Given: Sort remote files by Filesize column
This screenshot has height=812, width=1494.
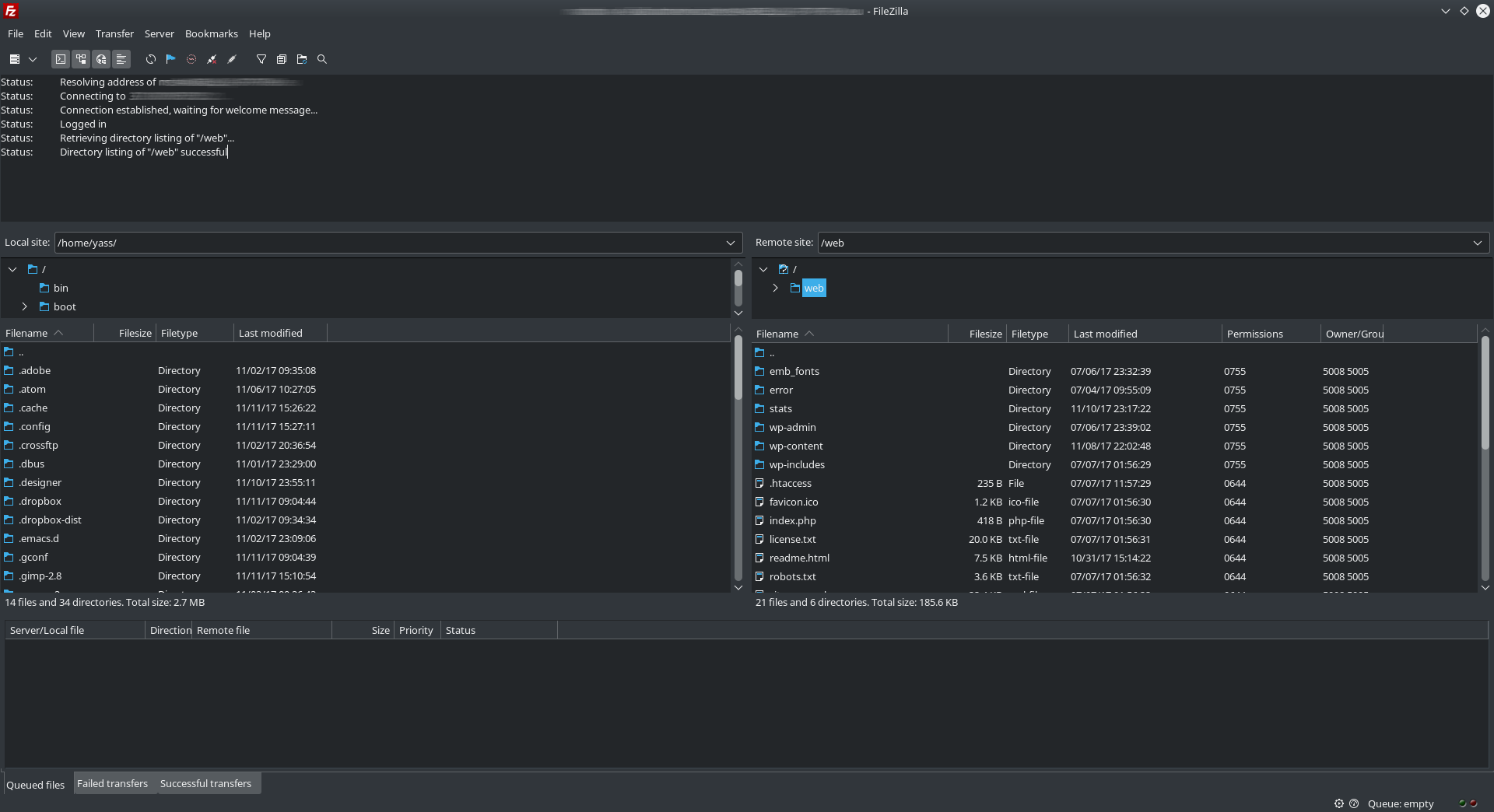Looking at the screenshot, I should click(x=977, y=334).
